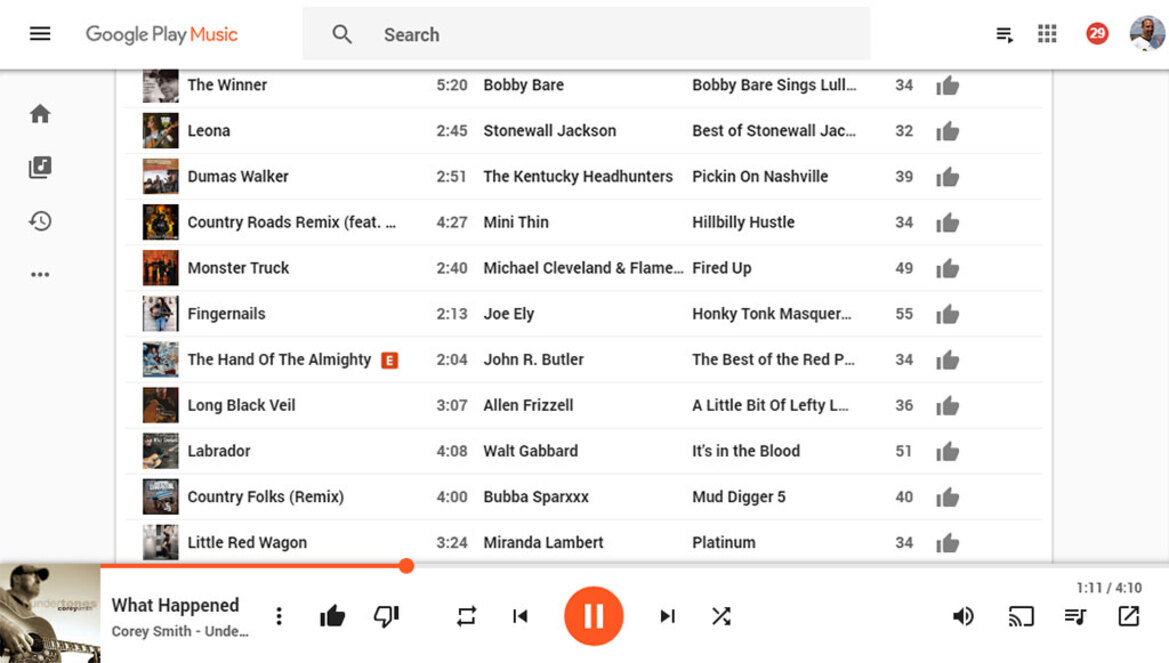Screen dimensions: 1169x663
Task: Open mini player pop-out icon
Action: click(x=1128, y=616)
